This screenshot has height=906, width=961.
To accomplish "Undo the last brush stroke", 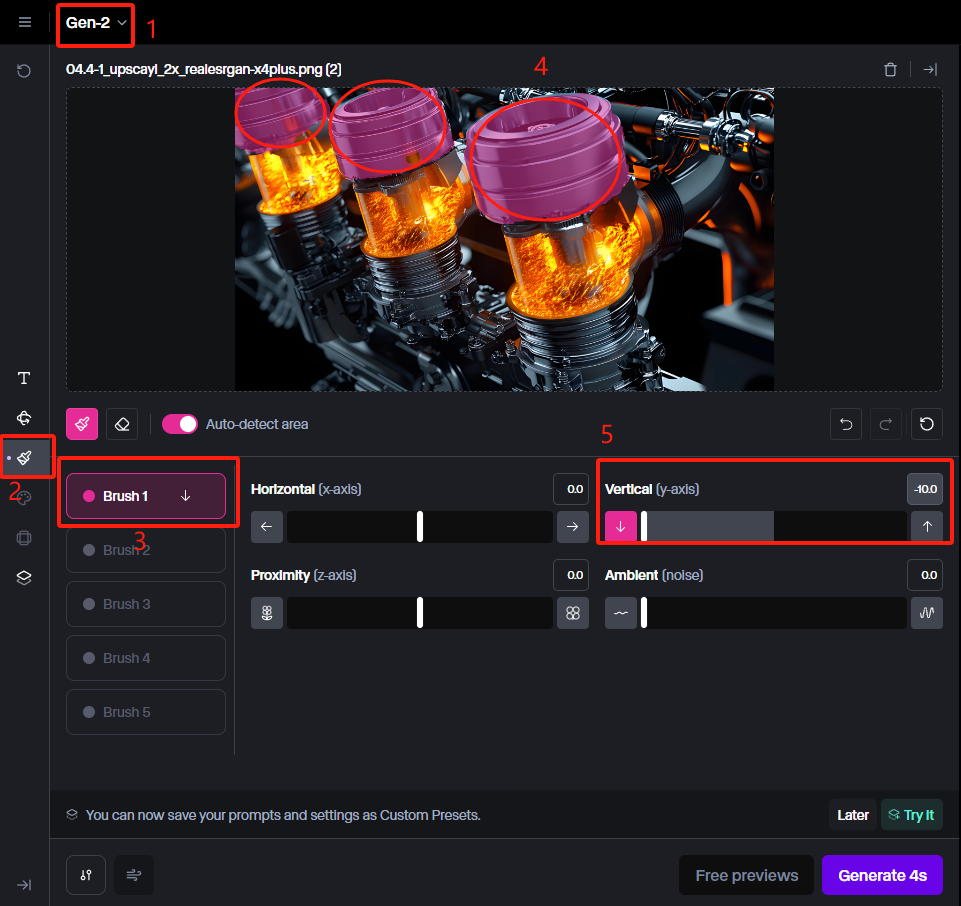I will (x=846, y=424).
